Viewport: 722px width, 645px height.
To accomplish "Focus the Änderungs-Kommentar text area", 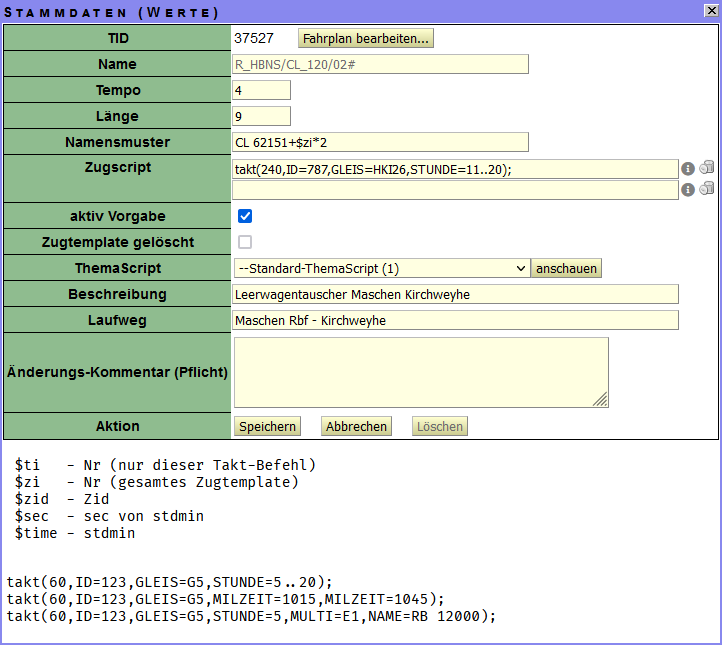I will point(420,372).
